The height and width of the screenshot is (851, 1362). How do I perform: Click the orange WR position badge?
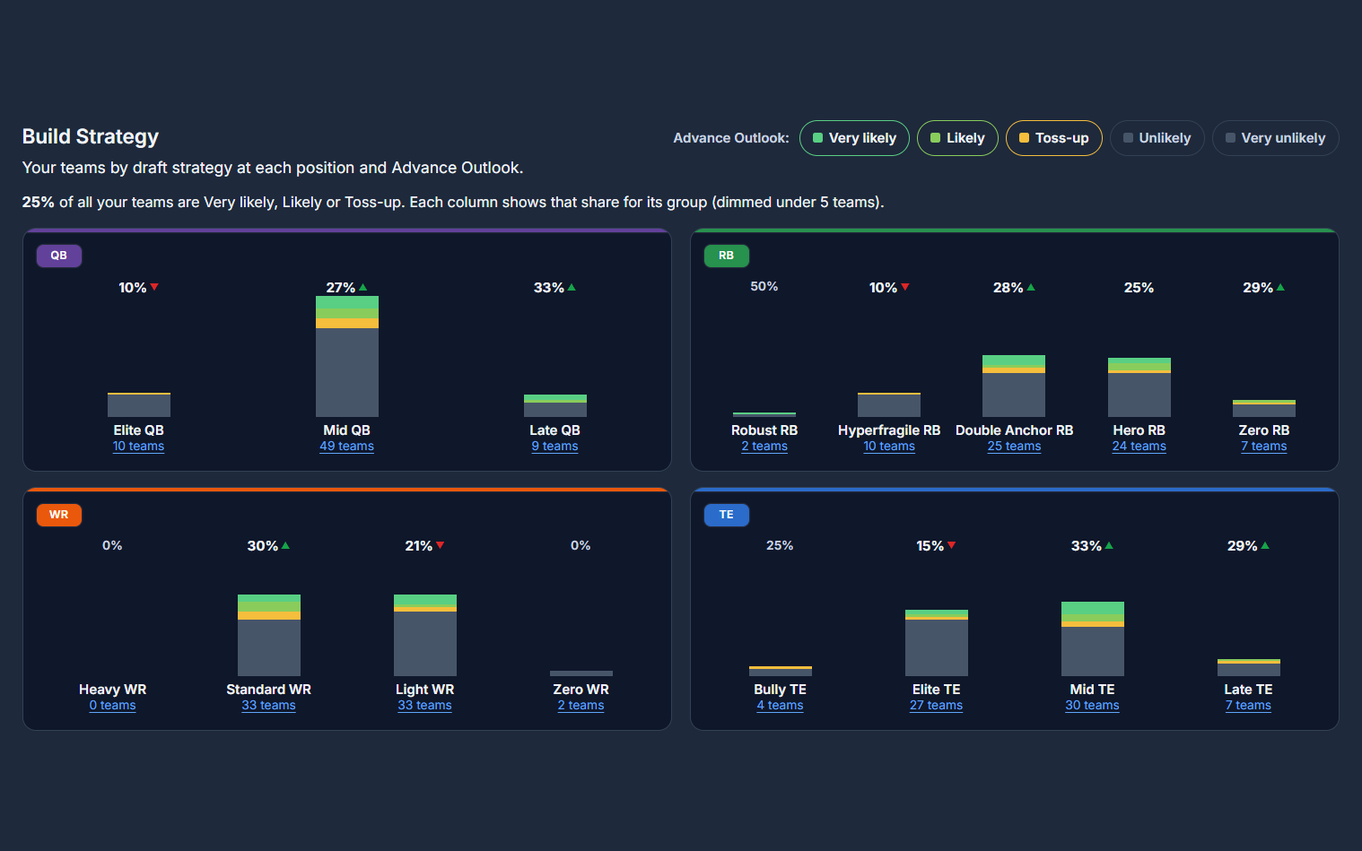pyautogui.click(x=59, y=514)
